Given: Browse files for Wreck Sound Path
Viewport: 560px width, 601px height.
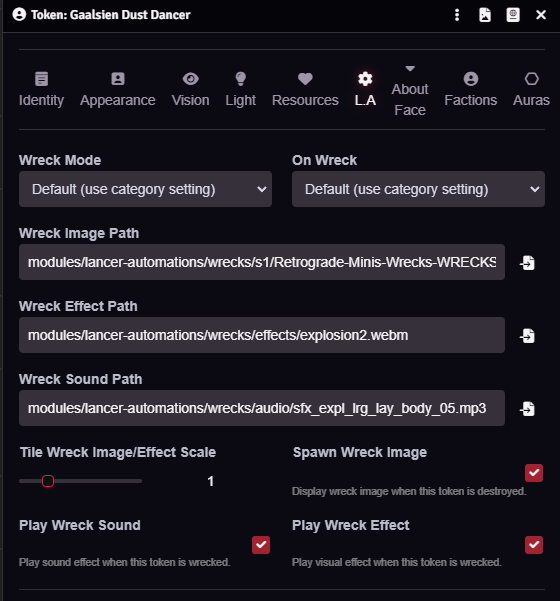Looking at the screenshot, I should pyautogui.click(x=528, y=409).
